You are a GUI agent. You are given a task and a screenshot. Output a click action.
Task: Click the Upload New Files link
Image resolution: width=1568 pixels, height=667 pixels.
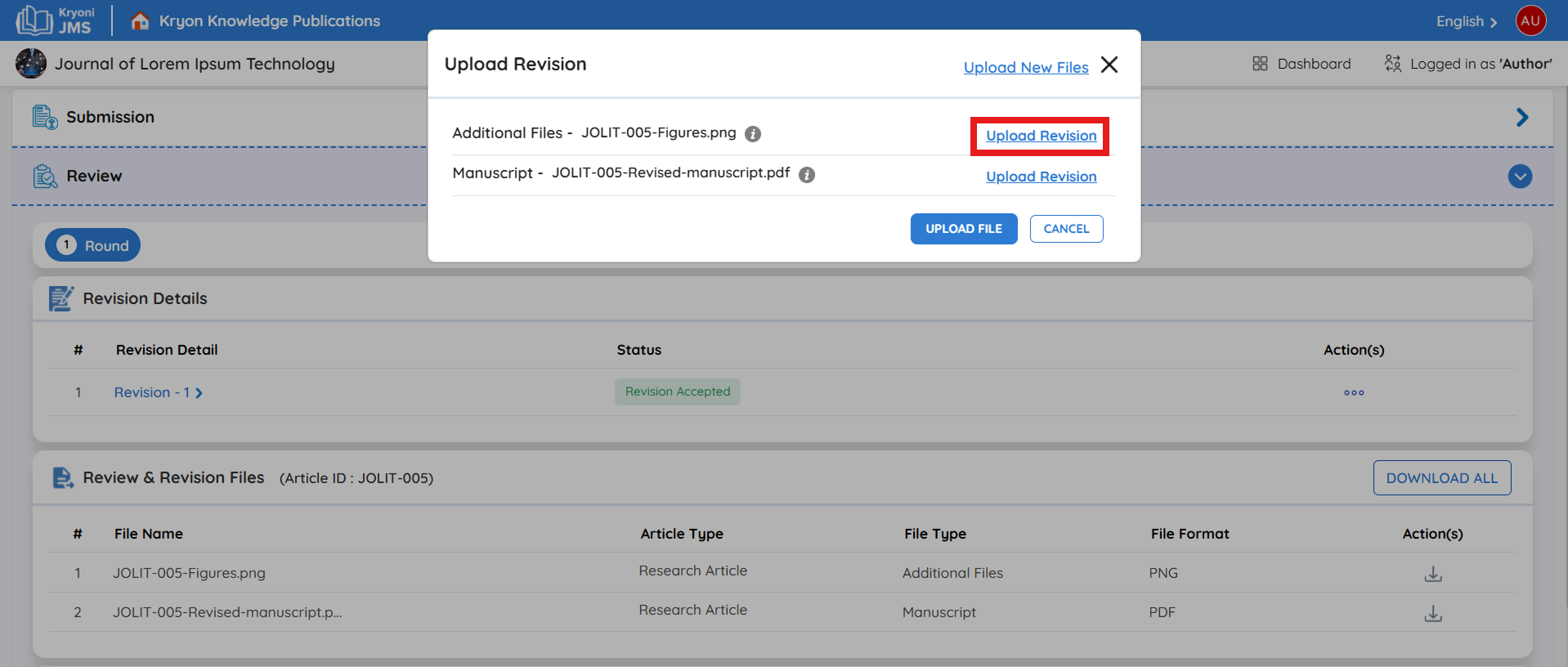click(x=1026, y=68)
